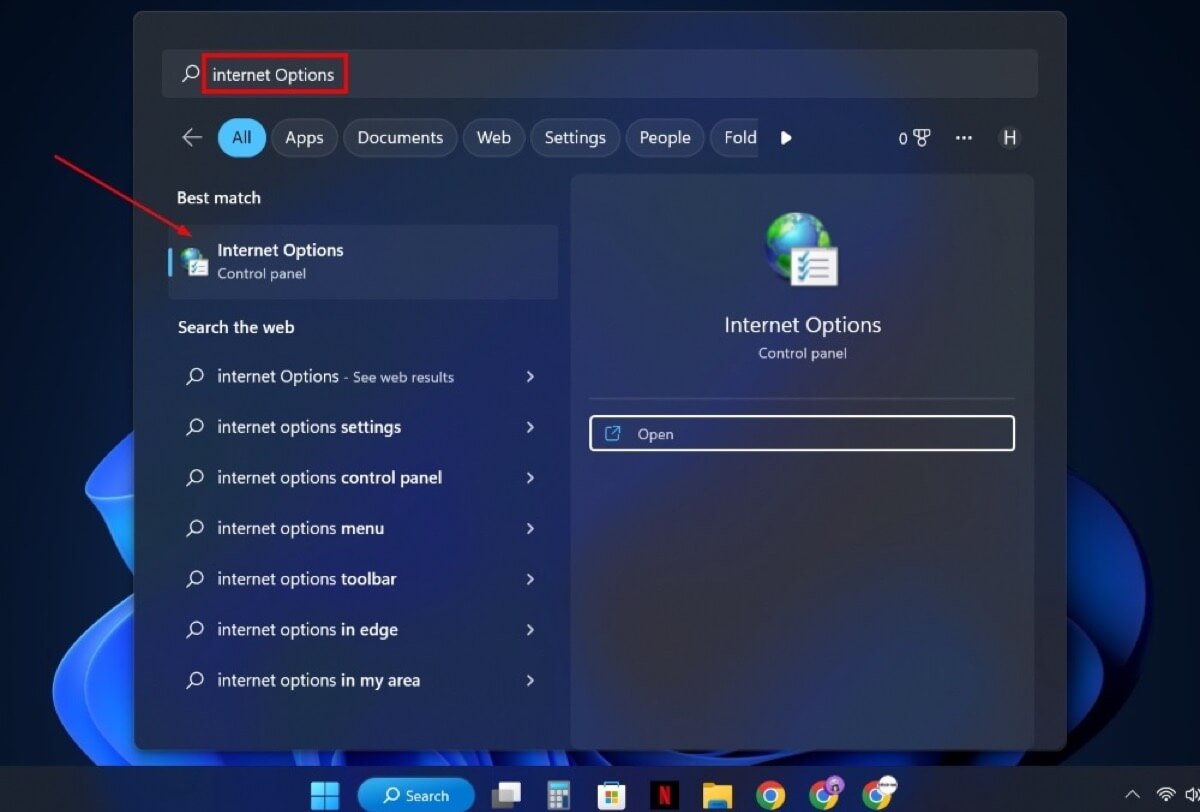
Task: Open the three-dot options menu
Action: click(963, 138)
